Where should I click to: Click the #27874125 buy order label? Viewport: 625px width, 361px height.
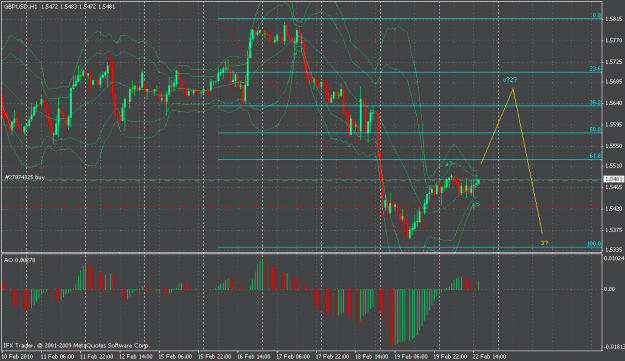pos(25,177)
